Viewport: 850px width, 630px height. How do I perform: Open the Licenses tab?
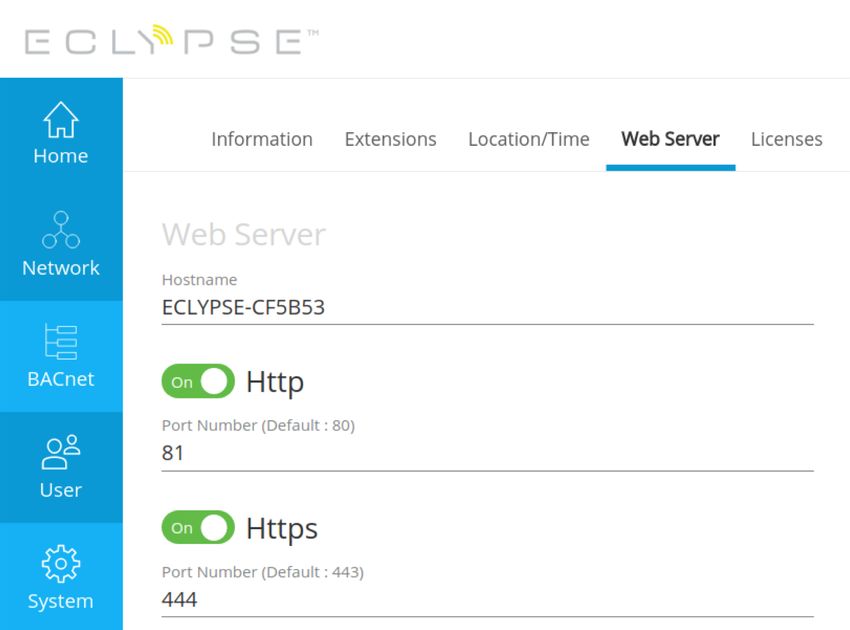[787, 139]
